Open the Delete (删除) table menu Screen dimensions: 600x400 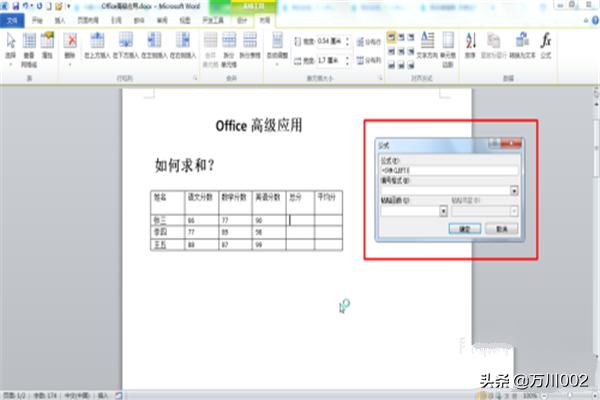click(x=70, y=49)
